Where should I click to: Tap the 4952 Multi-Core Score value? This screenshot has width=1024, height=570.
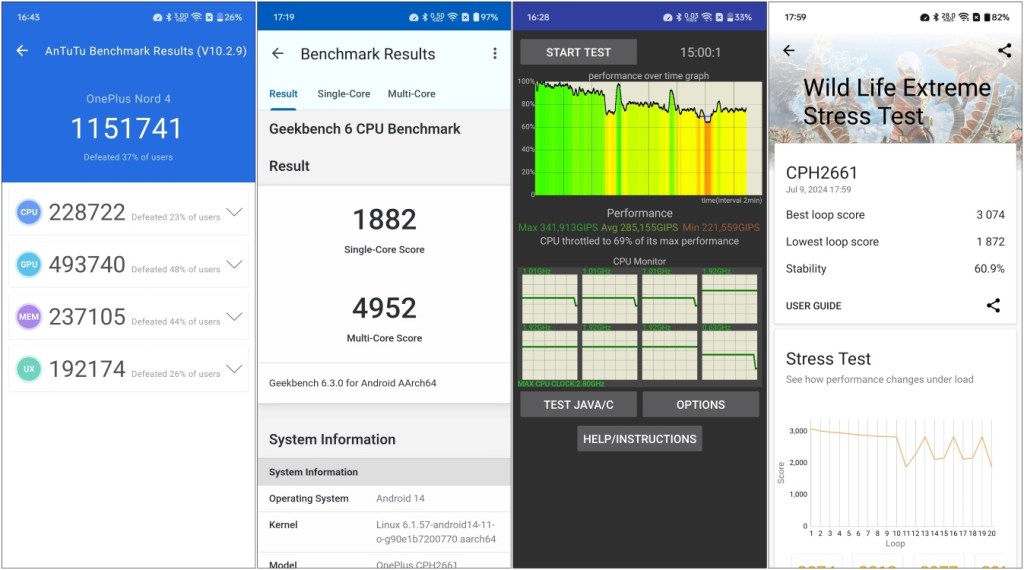(x=384, y=308)
